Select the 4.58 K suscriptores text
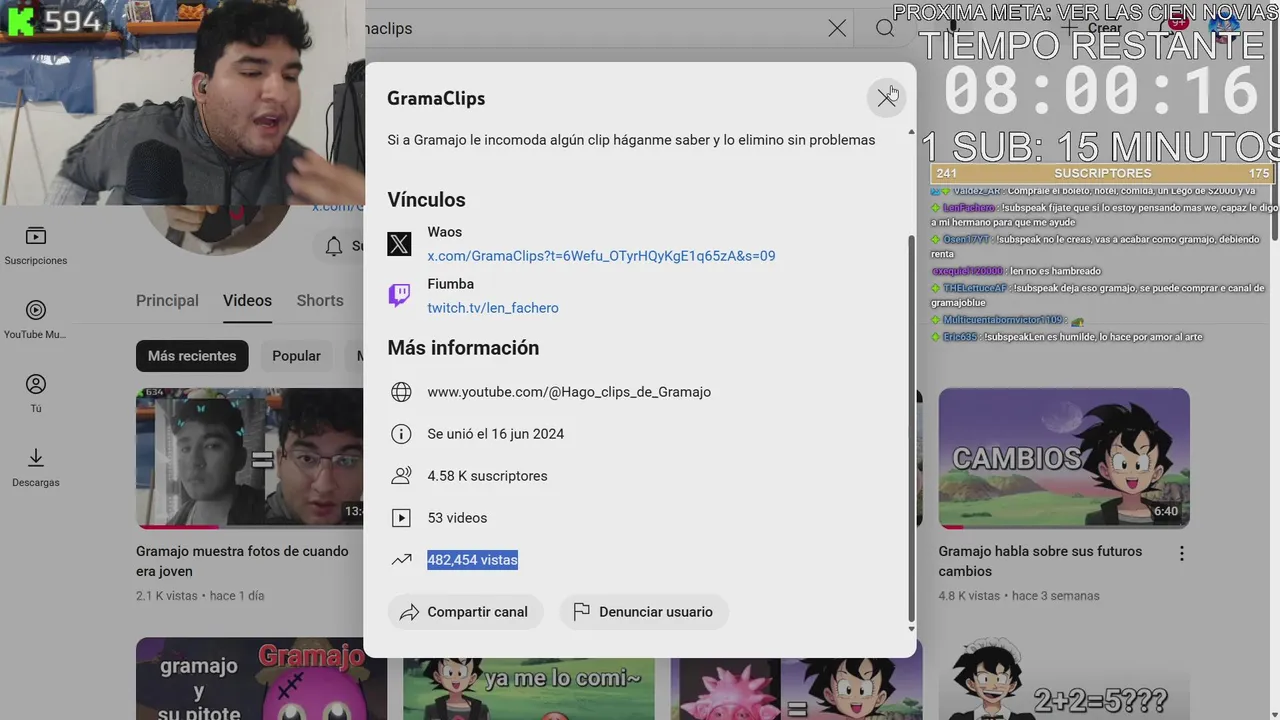The height and width of the screenshot is (720, 1280). click(x=487, y=476)
